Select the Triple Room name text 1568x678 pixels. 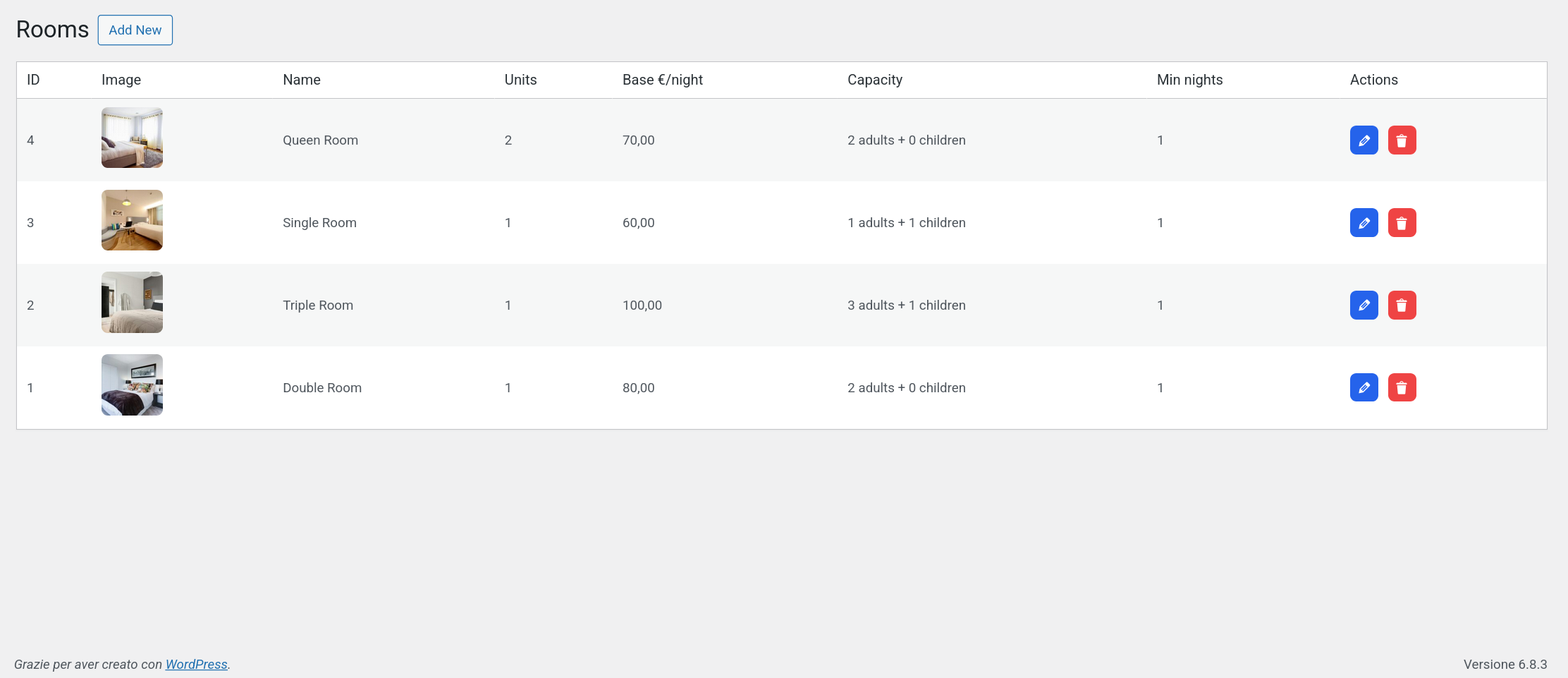tap(318, 305)
